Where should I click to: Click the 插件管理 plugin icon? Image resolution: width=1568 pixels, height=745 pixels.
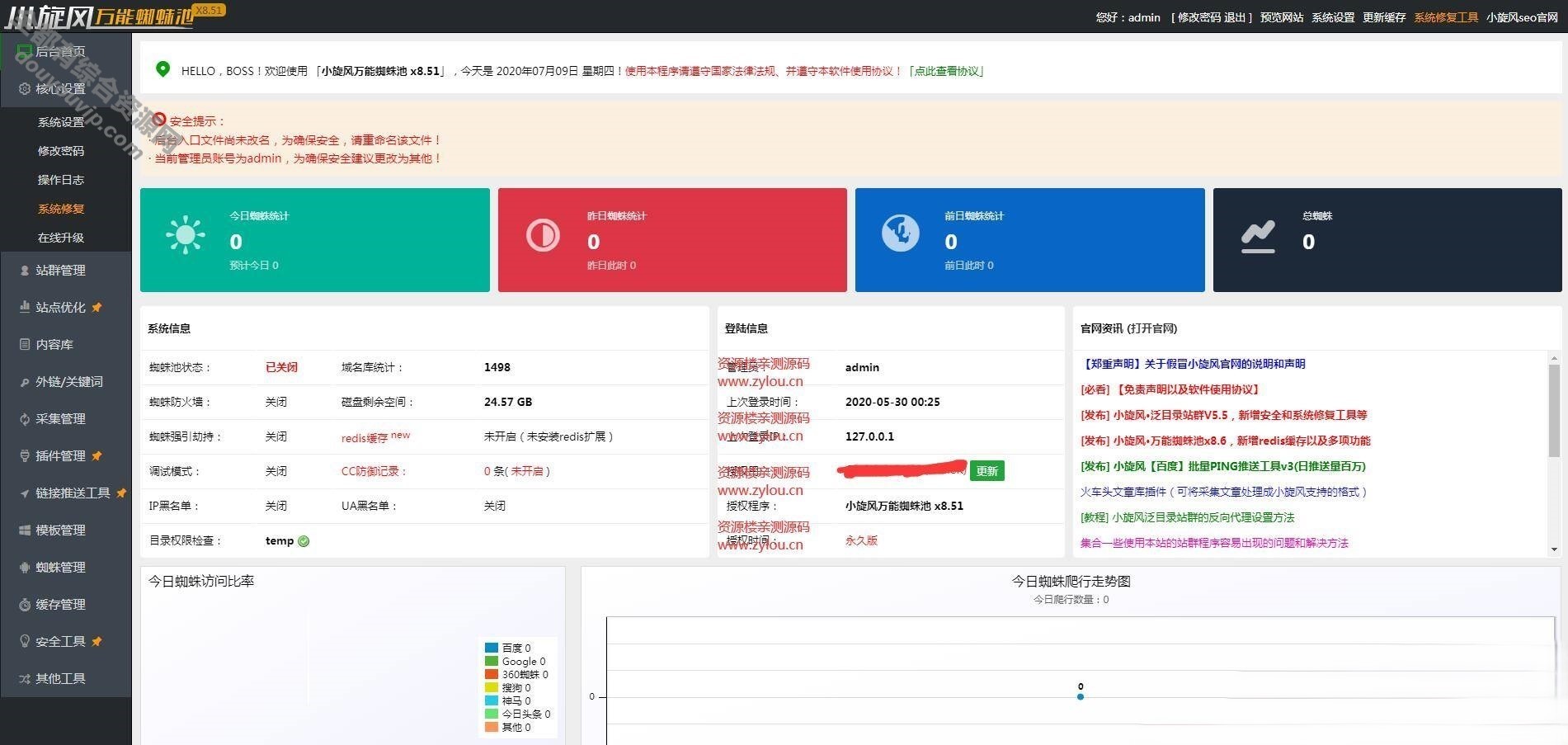25,455
